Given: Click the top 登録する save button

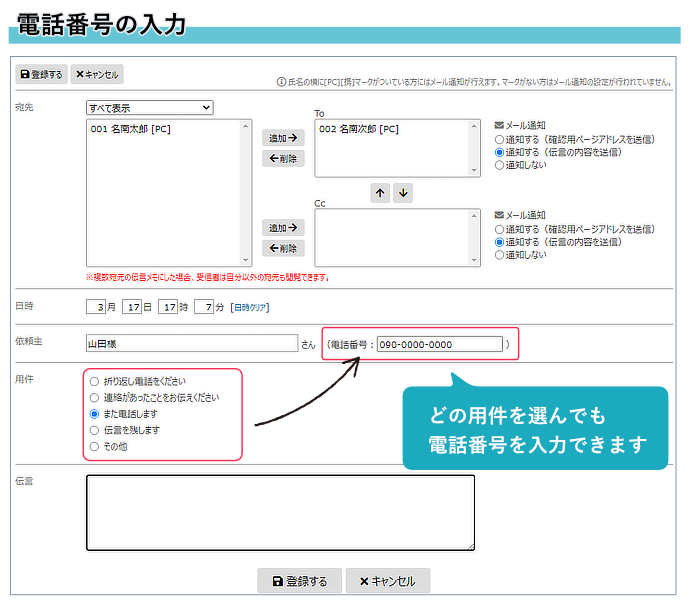Looking at the screenshot, I should tap(41, 74).
